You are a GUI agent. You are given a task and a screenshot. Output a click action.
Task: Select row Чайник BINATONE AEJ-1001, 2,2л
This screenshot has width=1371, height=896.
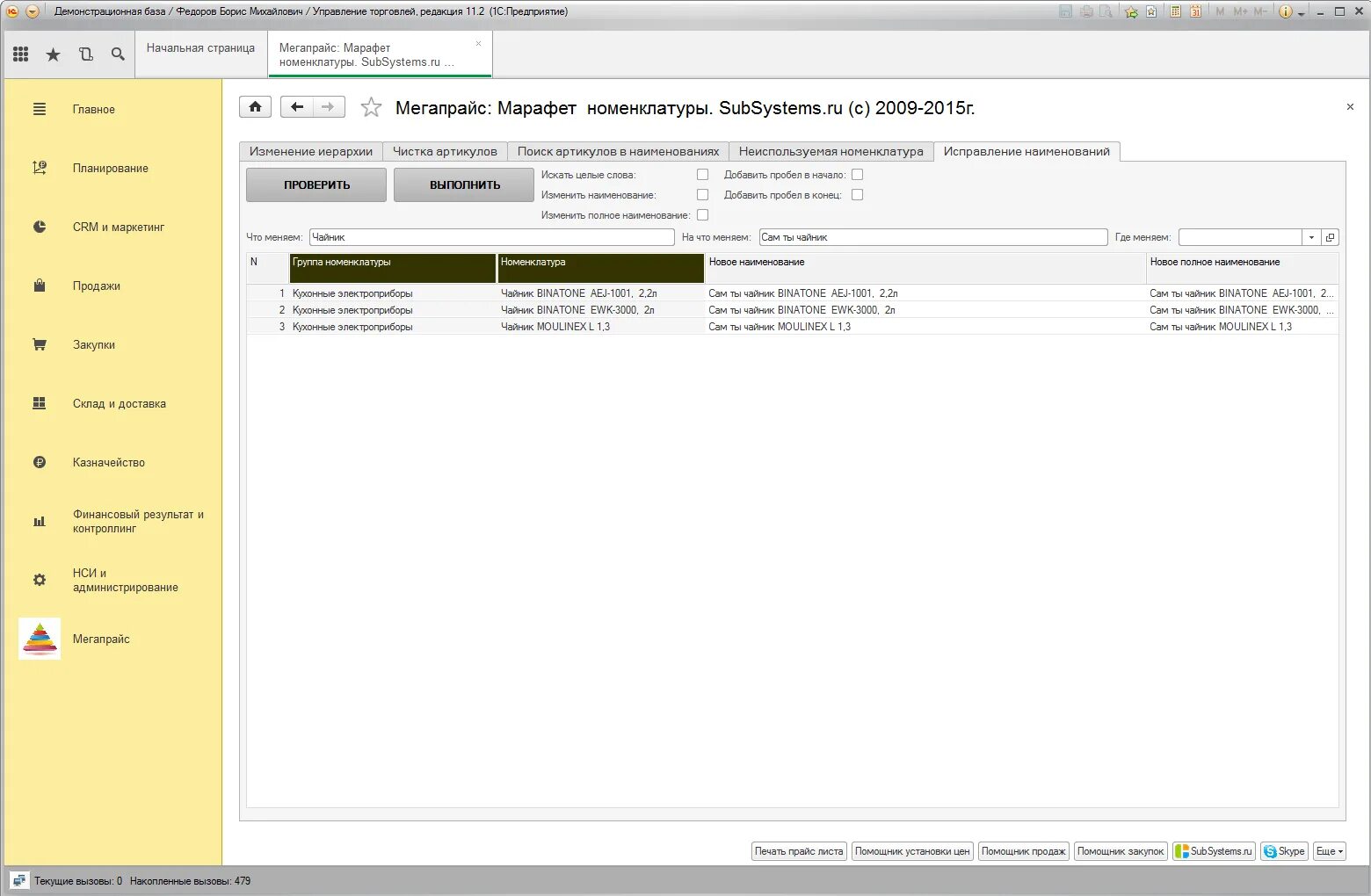[792, 293]
